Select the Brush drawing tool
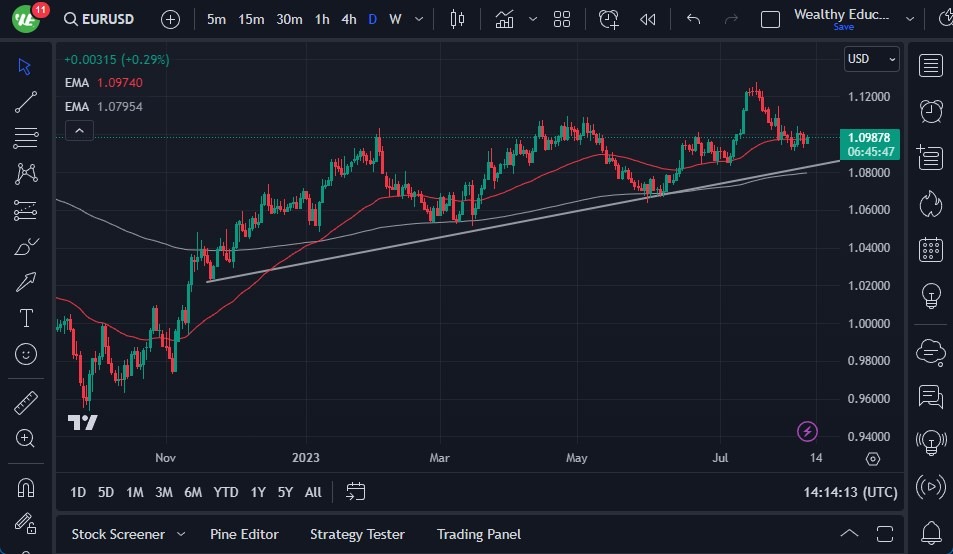The image size is (953, 554). (x=26, y=246)
